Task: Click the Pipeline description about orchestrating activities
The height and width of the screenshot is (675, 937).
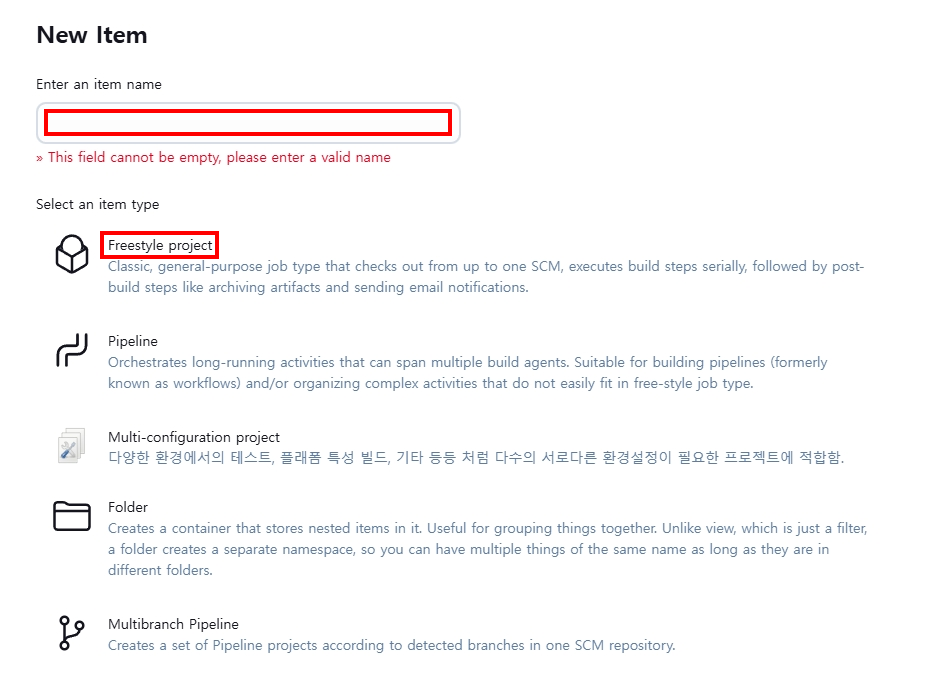Action: pos(467,373)
